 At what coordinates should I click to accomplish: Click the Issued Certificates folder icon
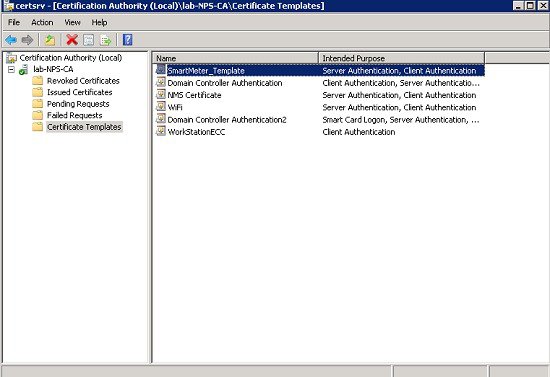click(38, 92)
